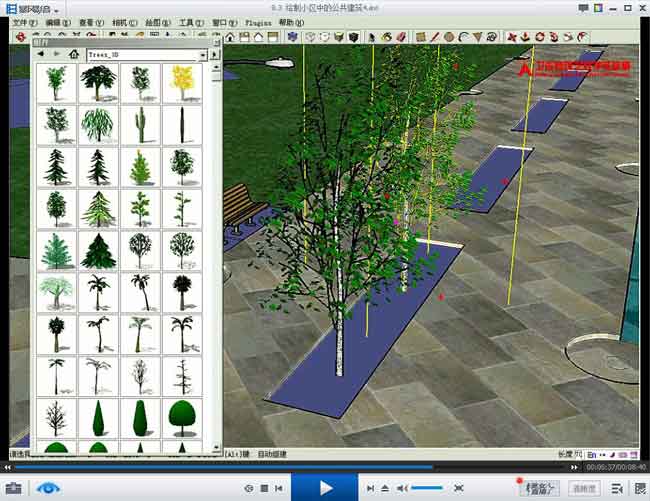
Task: Adjust the volume slider
Action: [427, 488]
